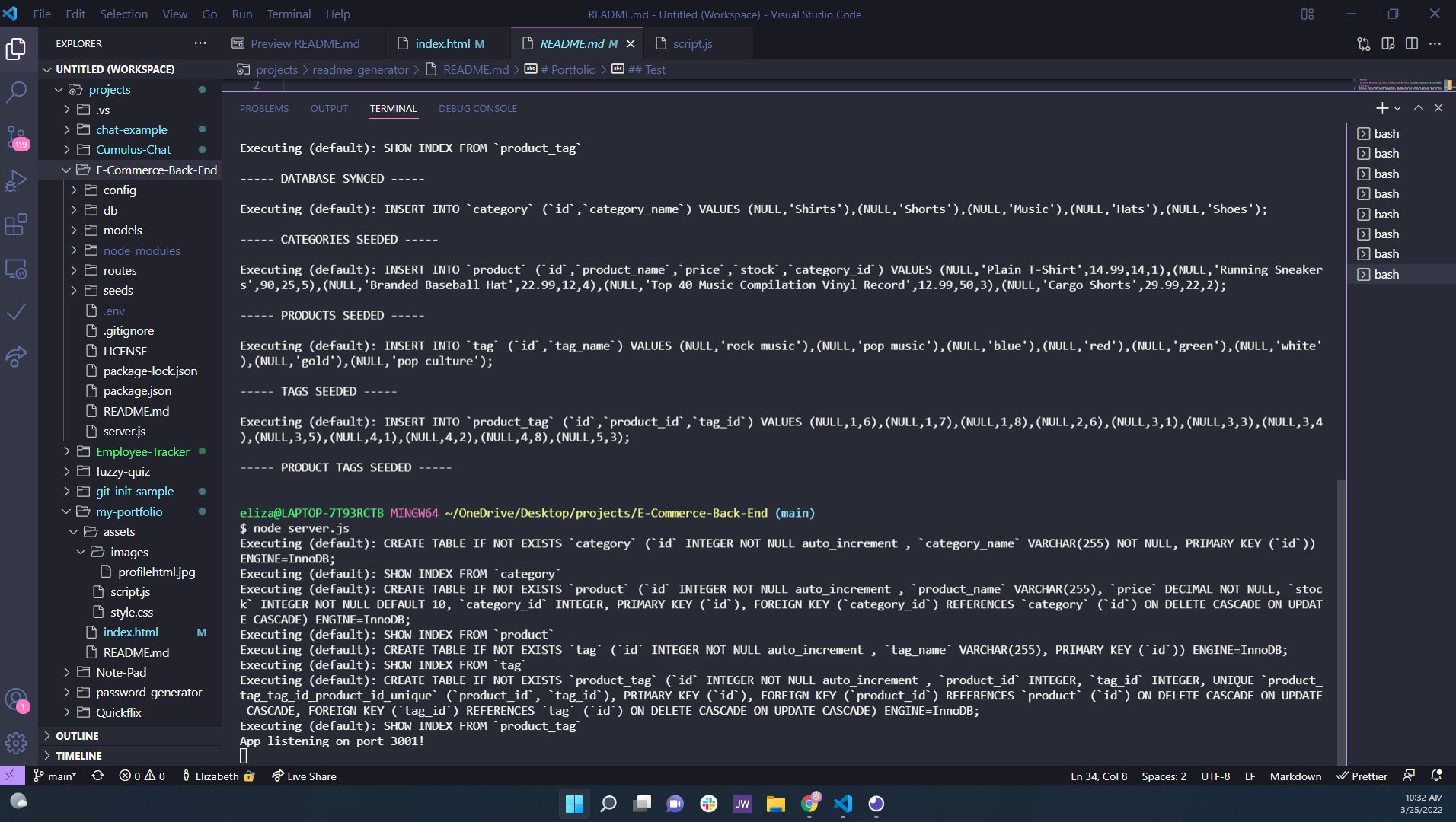Open server.js in the explorer

coord(124,431)
